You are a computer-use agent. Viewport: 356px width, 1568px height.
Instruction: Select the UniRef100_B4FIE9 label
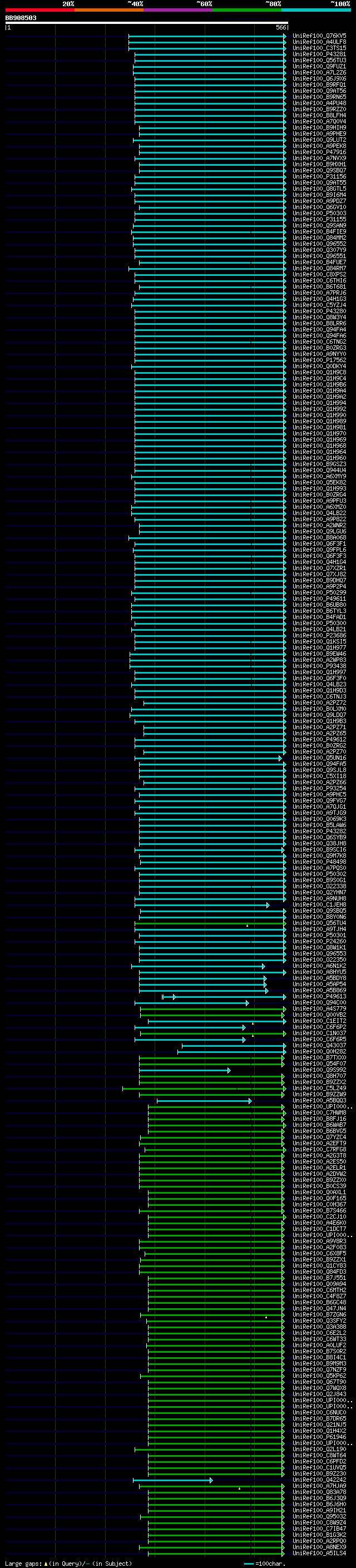(319, 232)
